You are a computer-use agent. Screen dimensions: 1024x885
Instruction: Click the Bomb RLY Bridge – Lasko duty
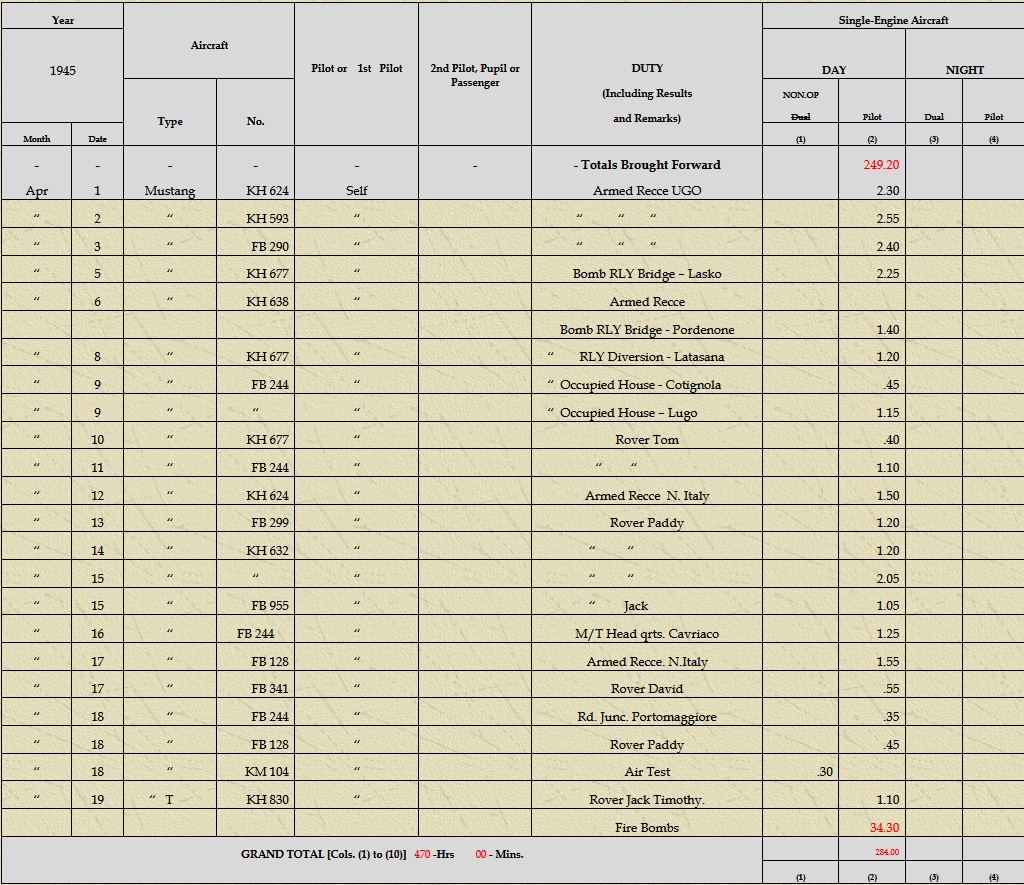647,274
